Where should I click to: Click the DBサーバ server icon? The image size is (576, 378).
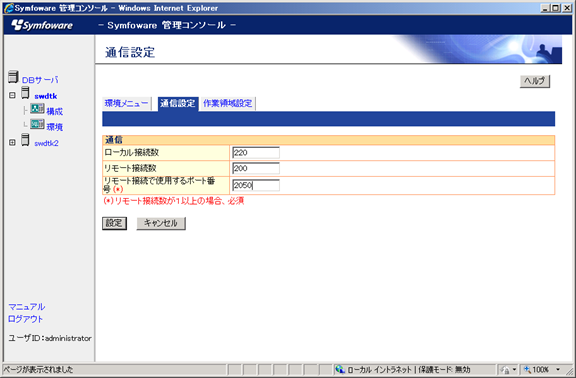pos(13,77)
